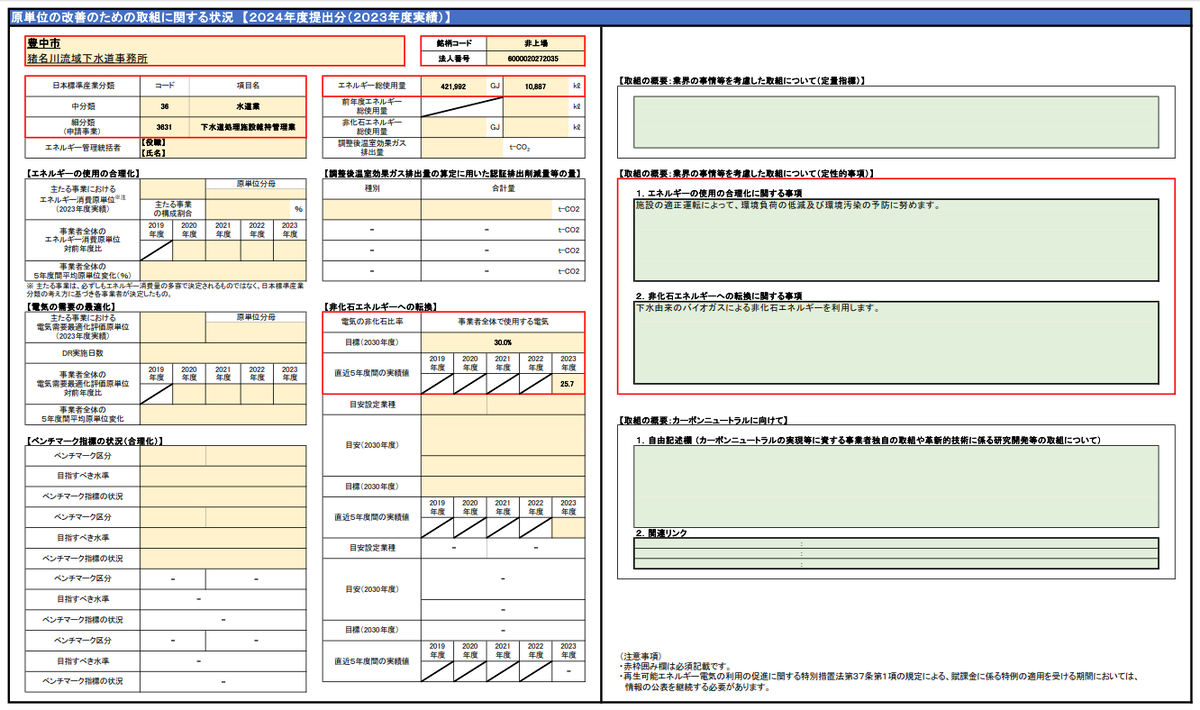Click the 水道業 item name cell
The width and height of the screenshot is (1200, 710).
tap(248, 105)
